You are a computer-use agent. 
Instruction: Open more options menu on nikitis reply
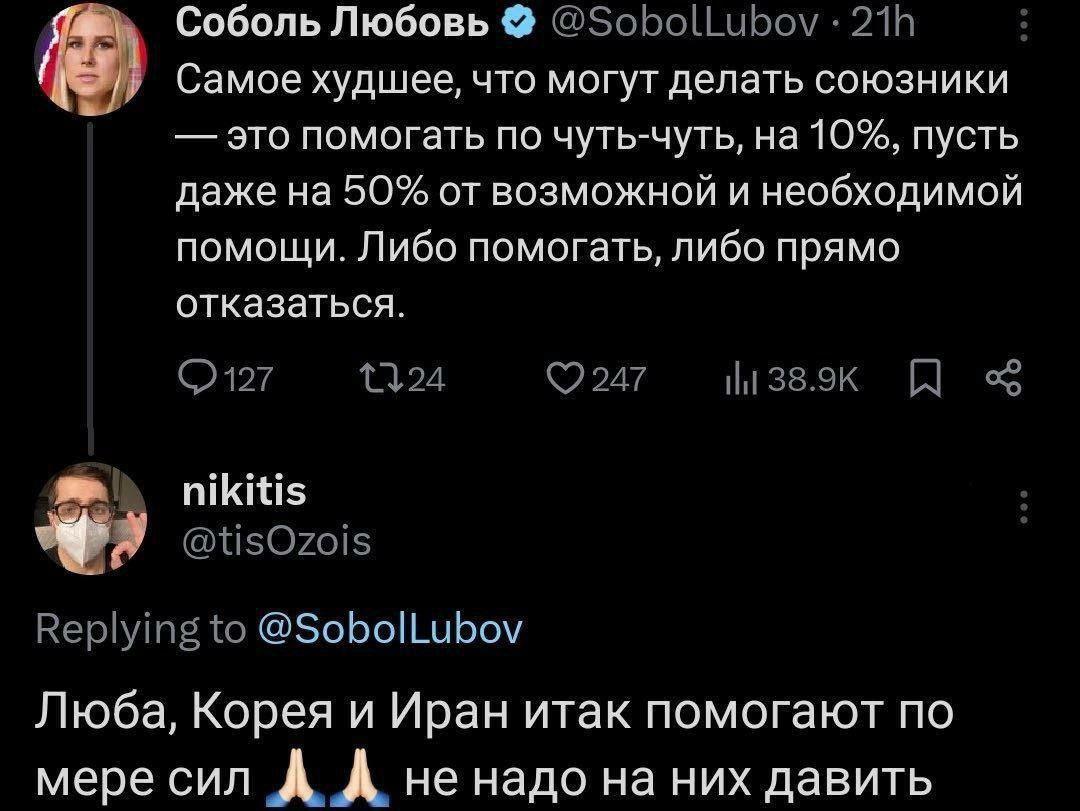pos(1021,508)
